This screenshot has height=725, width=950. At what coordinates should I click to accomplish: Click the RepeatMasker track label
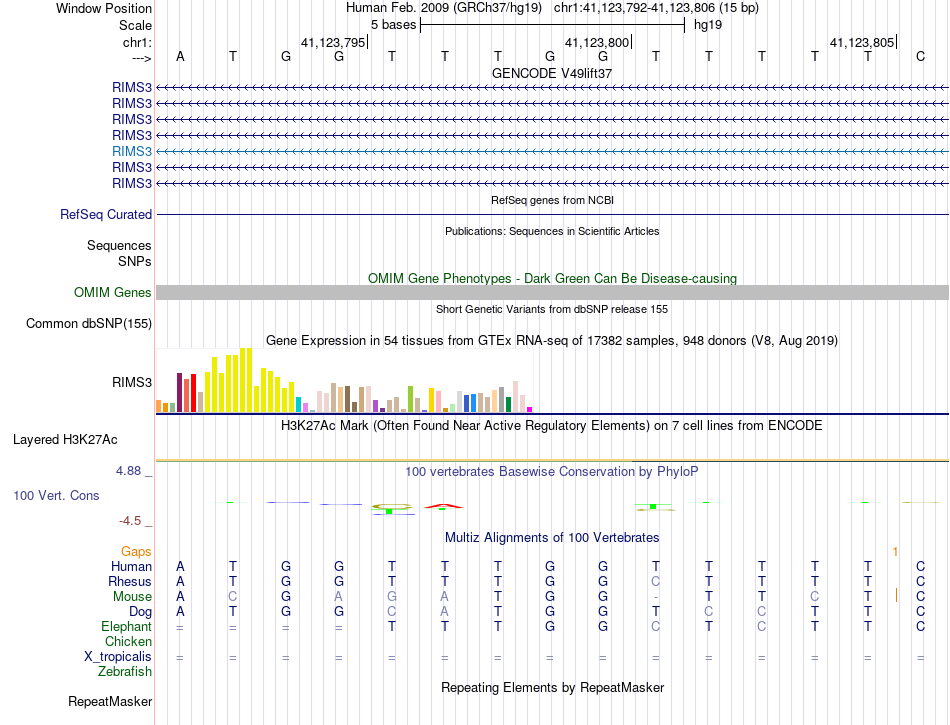coord(110,701)
